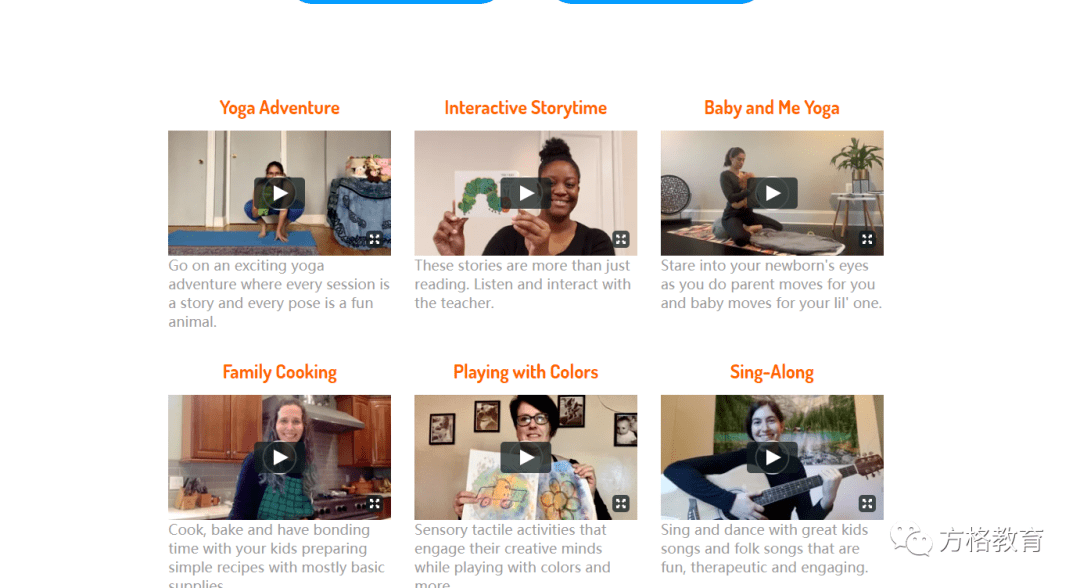The width and height of the screenshot is (1080, 588).
Task: Click the Interactive Storytime heading
Action: (x=526, y=108)
